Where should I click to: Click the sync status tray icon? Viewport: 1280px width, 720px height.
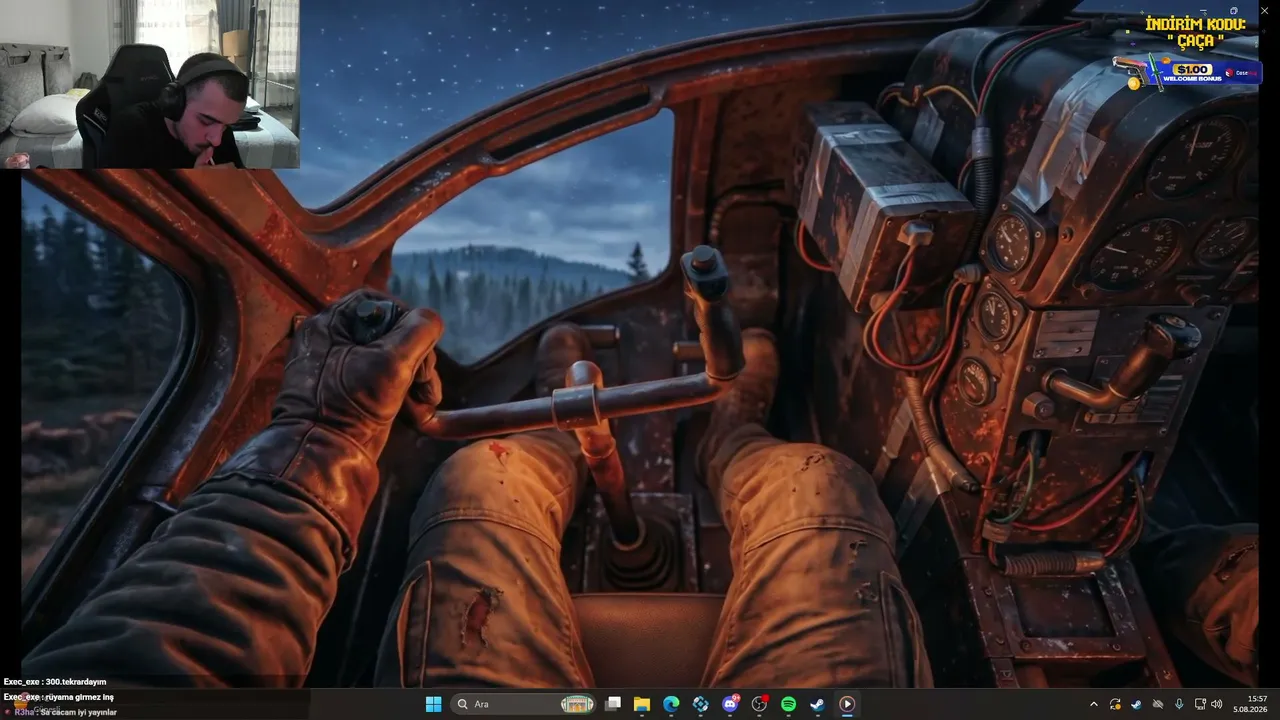tap(1115, 704)
